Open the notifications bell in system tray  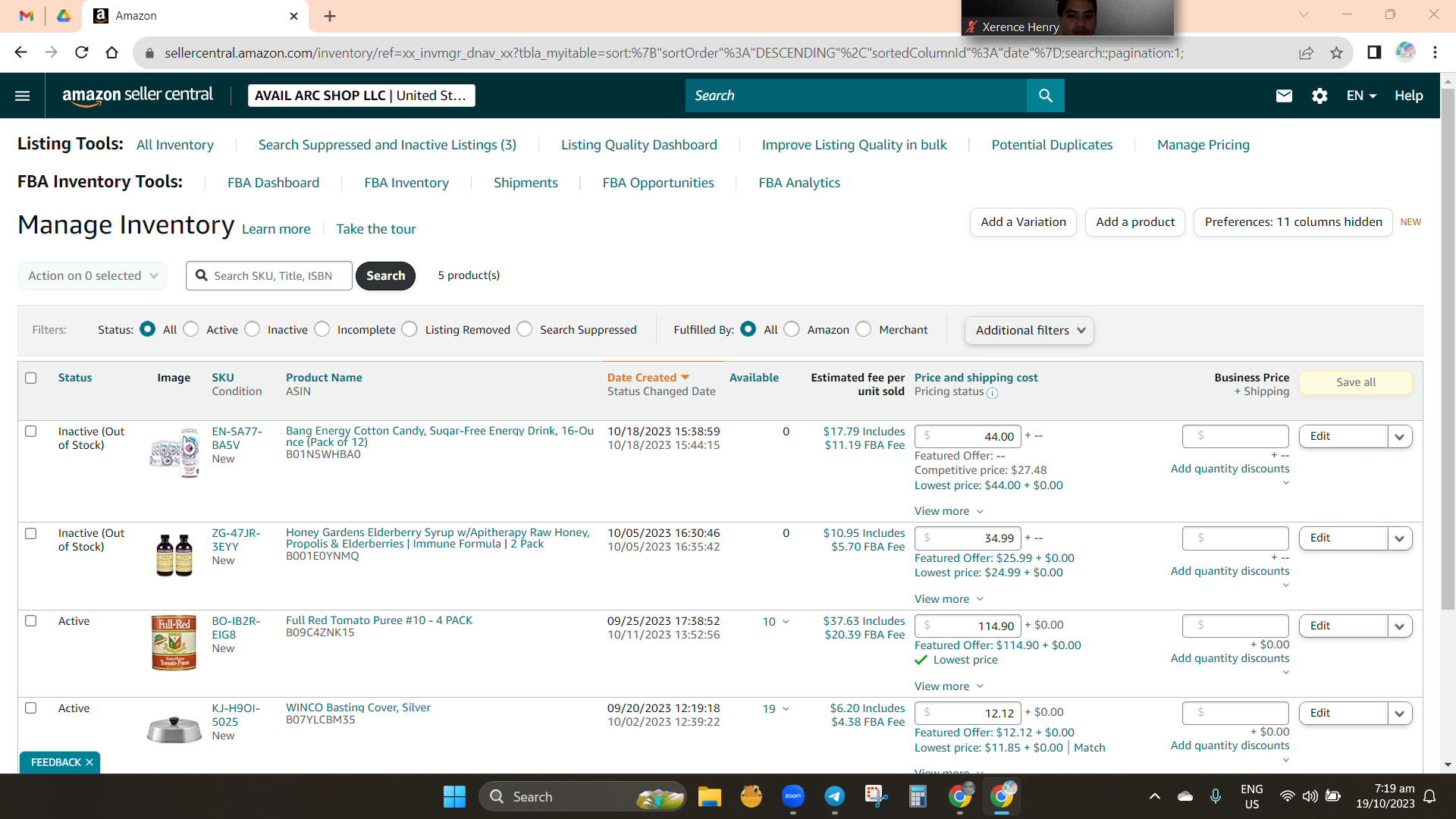[x=1429, y=796]
